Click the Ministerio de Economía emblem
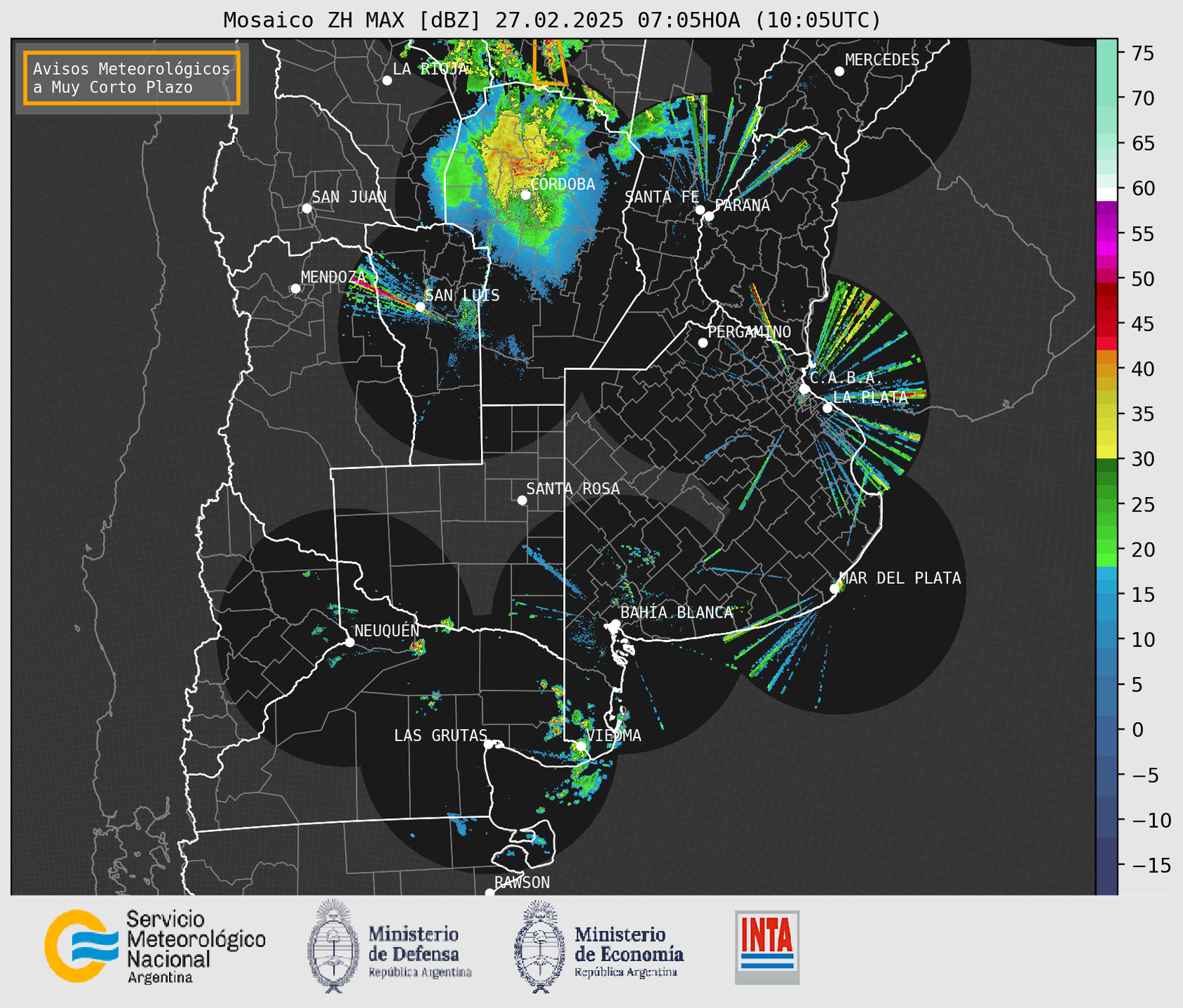1183x1008 pixels. point(540,946)
